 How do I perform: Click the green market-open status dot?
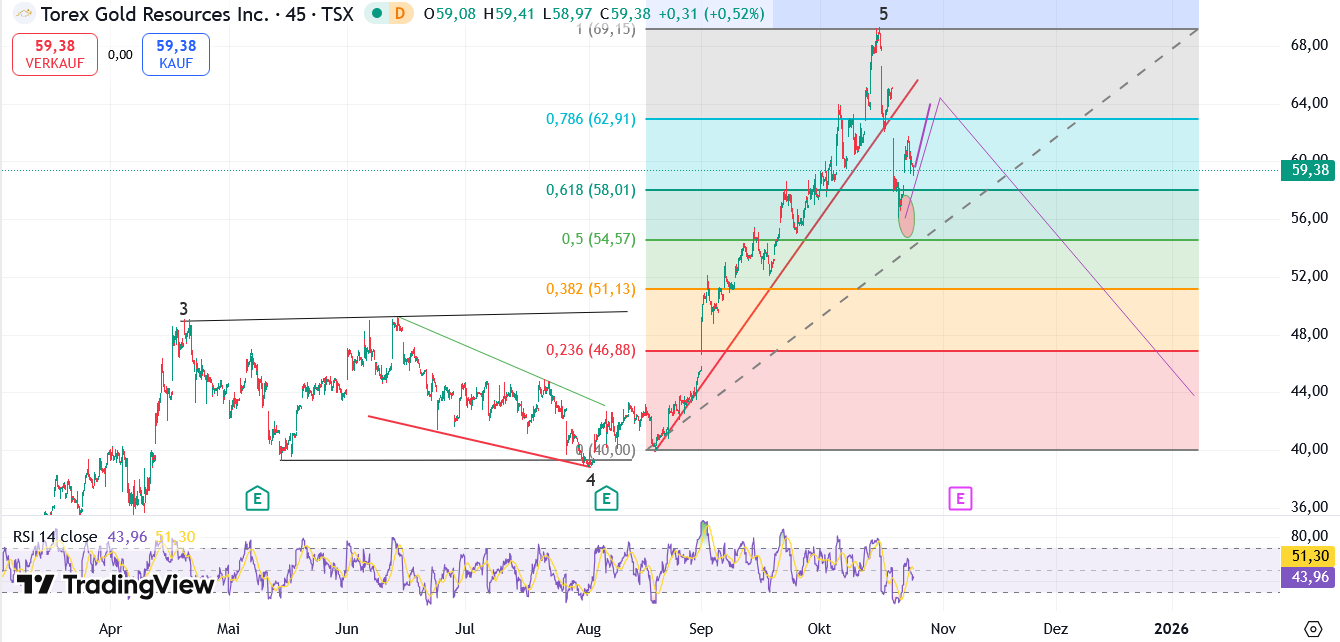(376, 14)
